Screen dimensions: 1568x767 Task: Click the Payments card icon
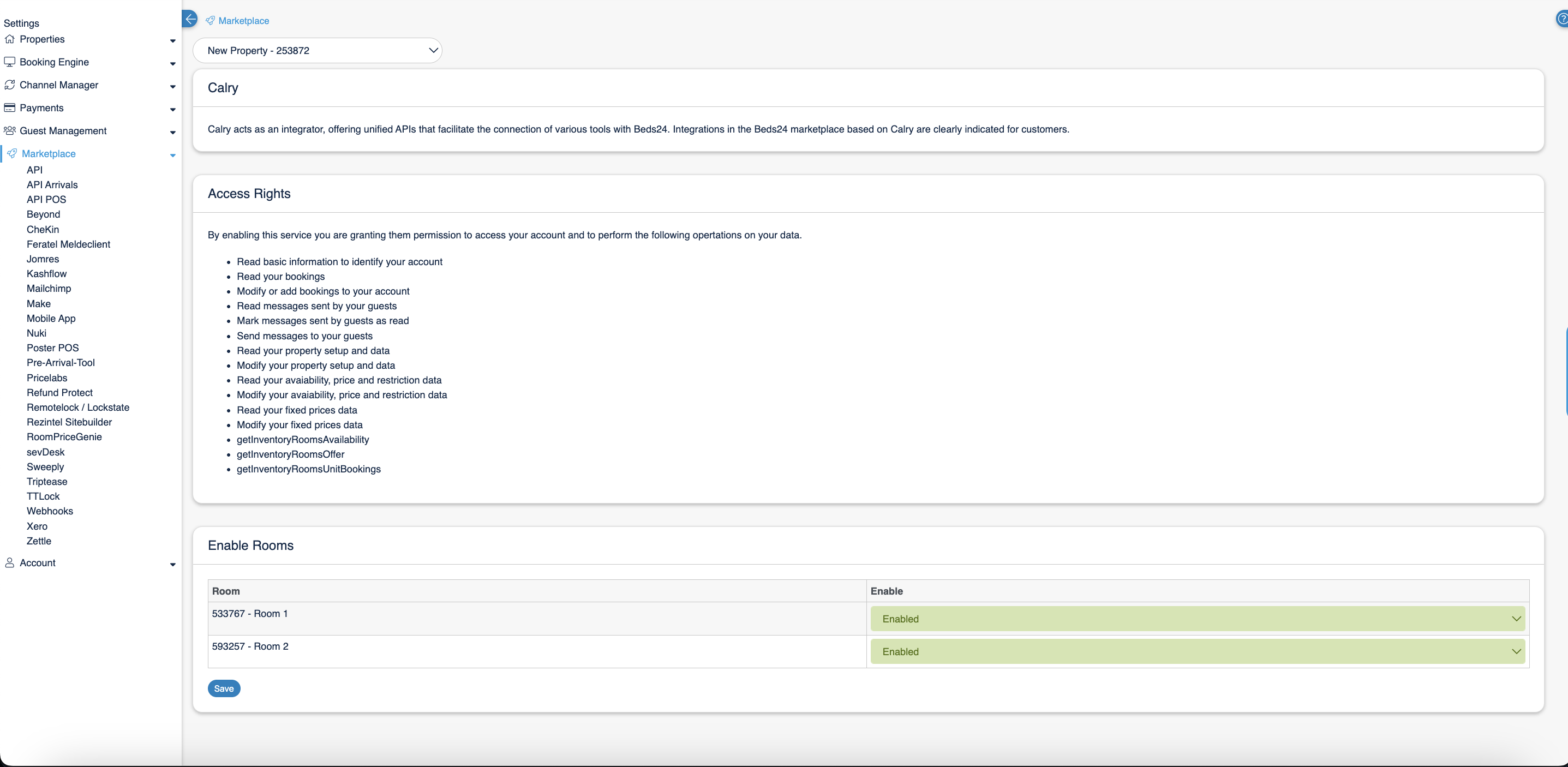(9, 108)
